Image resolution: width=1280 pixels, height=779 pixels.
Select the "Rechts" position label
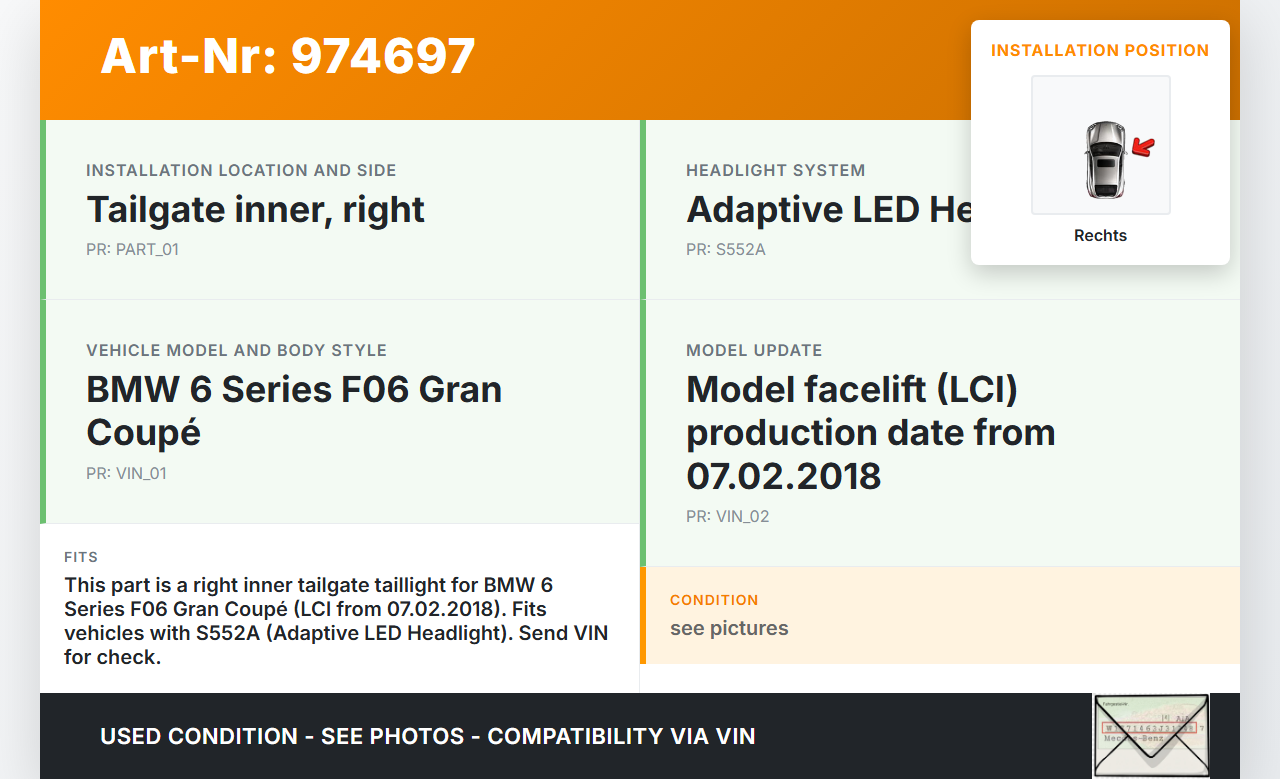click(x=1100, y=236)
